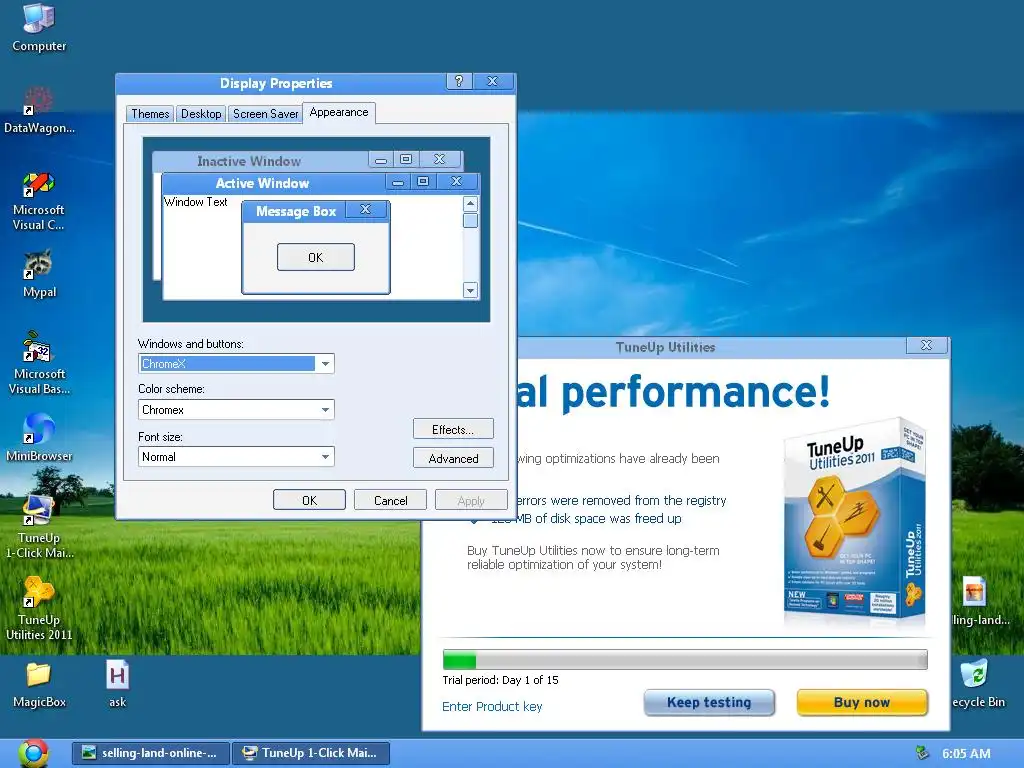This screenshot has height=768, width=1024.
Task: Select the MiniBrowser desktop icon
Action: point(39,436)
